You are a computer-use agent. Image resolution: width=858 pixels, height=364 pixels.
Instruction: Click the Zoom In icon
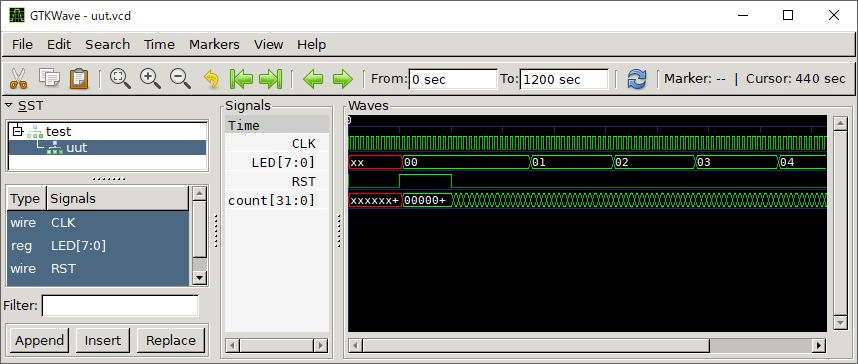point(150,79)
